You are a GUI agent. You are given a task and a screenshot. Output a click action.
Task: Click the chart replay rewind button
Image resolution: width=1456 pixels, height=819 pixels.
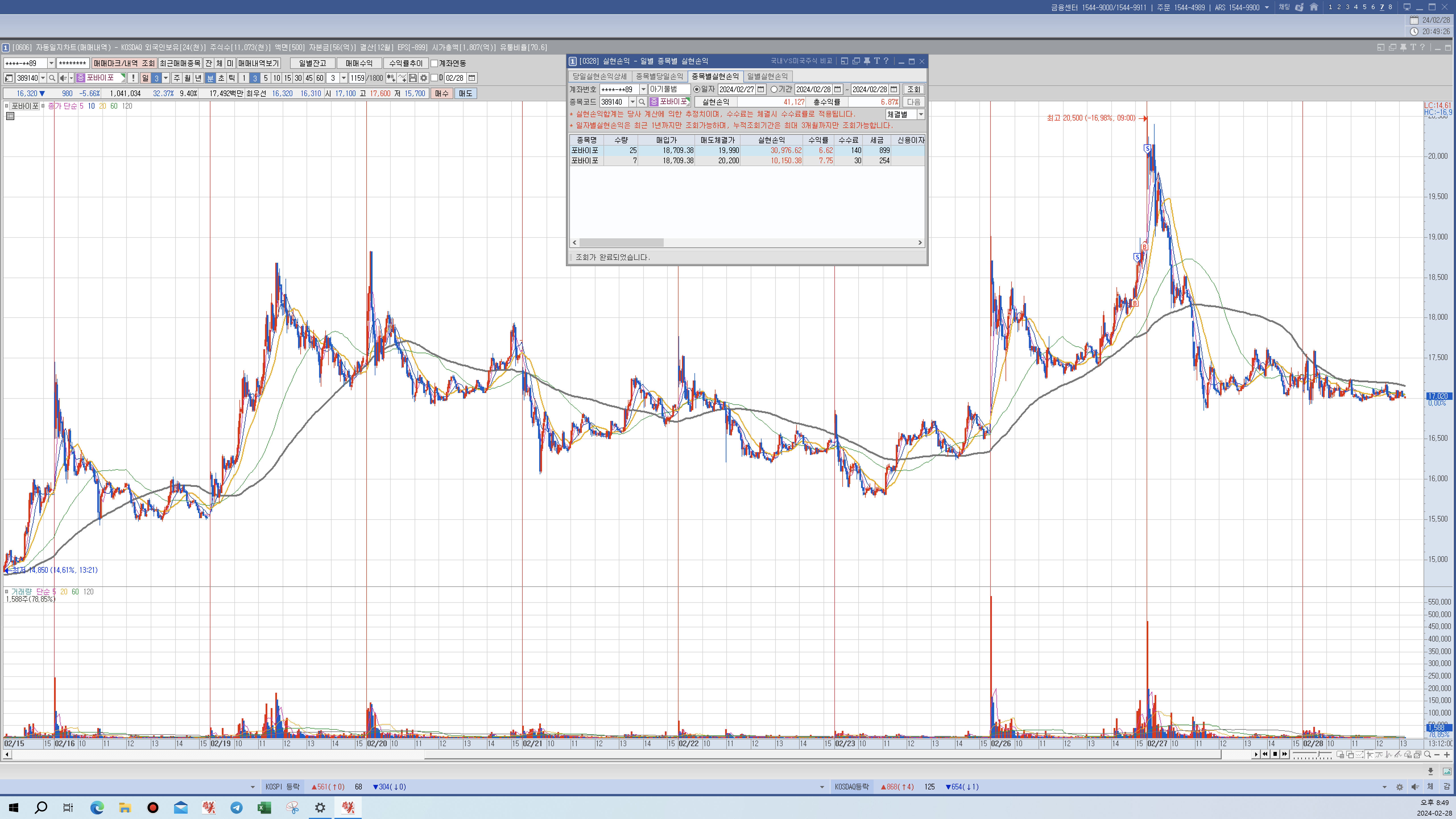(1265, 754)
